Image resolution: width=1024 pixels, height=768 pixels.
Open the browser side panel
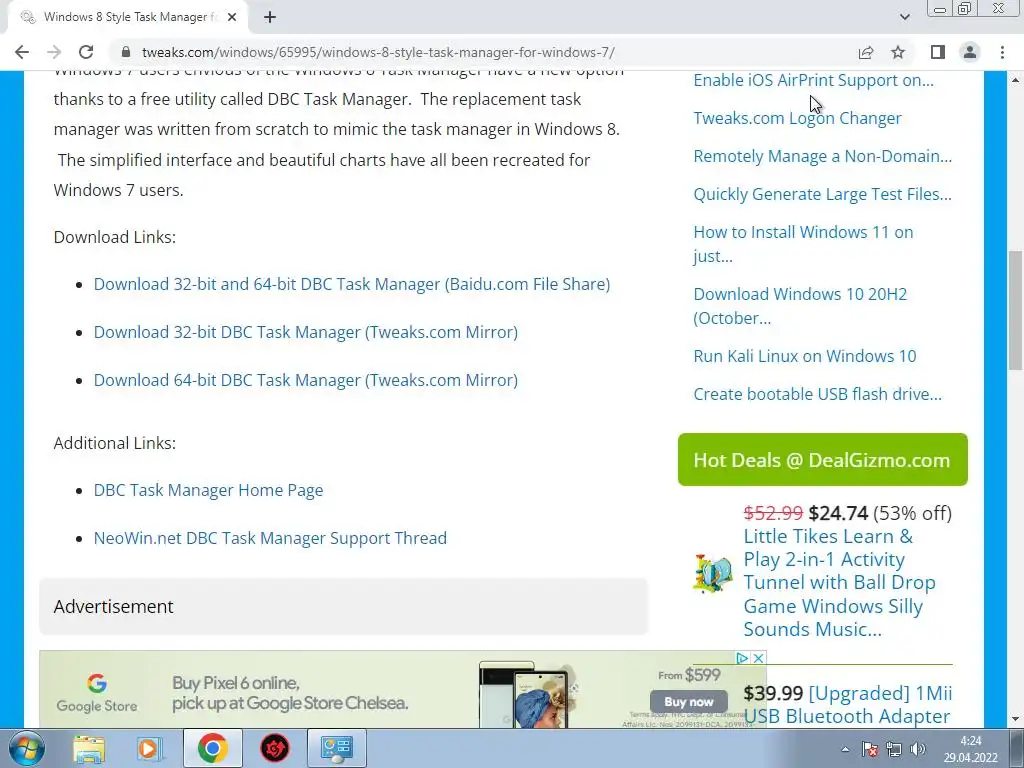click(938, 52)
